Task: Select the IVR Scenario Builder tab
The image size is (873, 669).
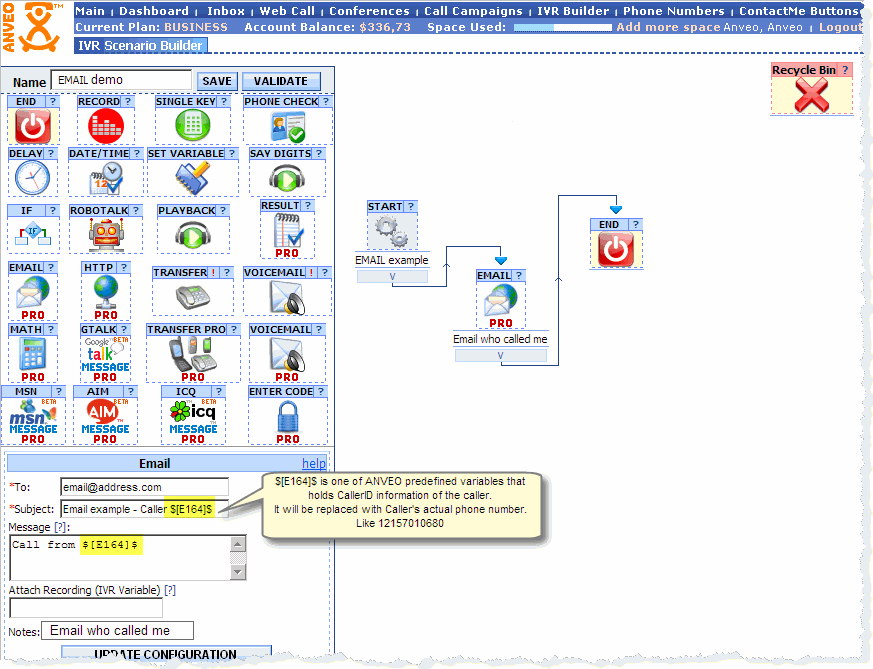Action: [x=140, y=46]
